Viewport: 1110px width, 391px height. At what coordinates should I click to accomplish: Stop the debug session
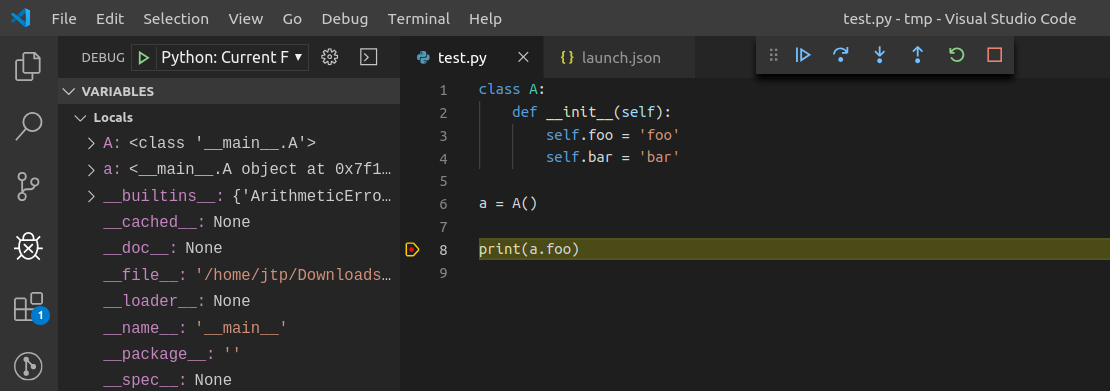click(995, 55)
